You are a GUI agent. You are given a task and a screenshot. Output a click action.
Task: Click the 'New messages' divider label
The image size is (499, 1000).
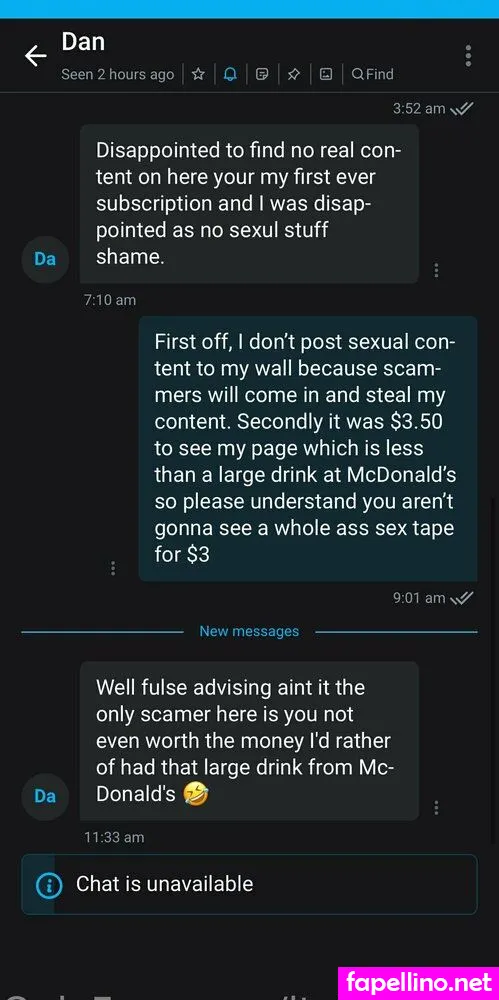tap(250, 631)
